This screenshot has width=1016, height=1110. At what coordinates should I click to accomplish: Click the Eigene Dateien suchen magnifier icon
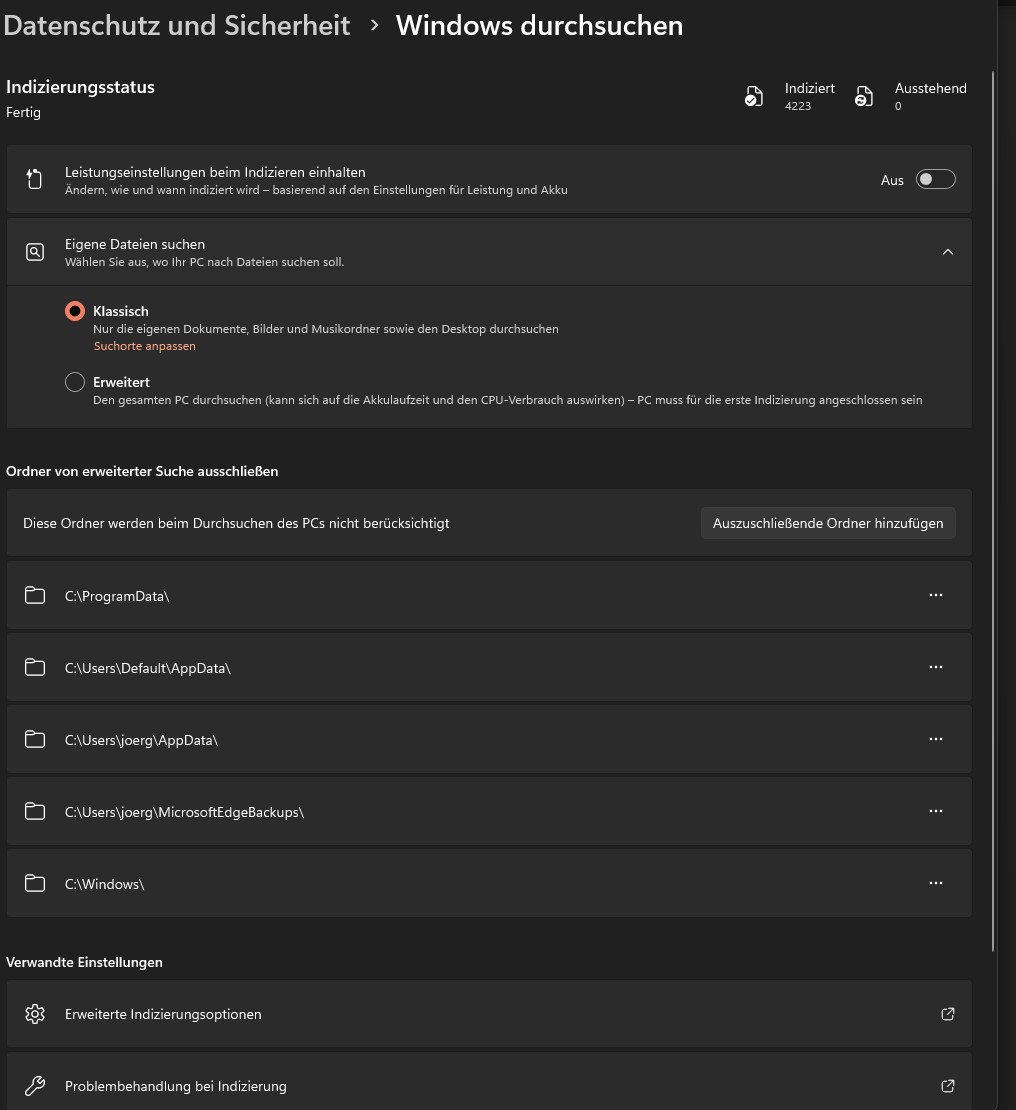[x=35, y=252]
